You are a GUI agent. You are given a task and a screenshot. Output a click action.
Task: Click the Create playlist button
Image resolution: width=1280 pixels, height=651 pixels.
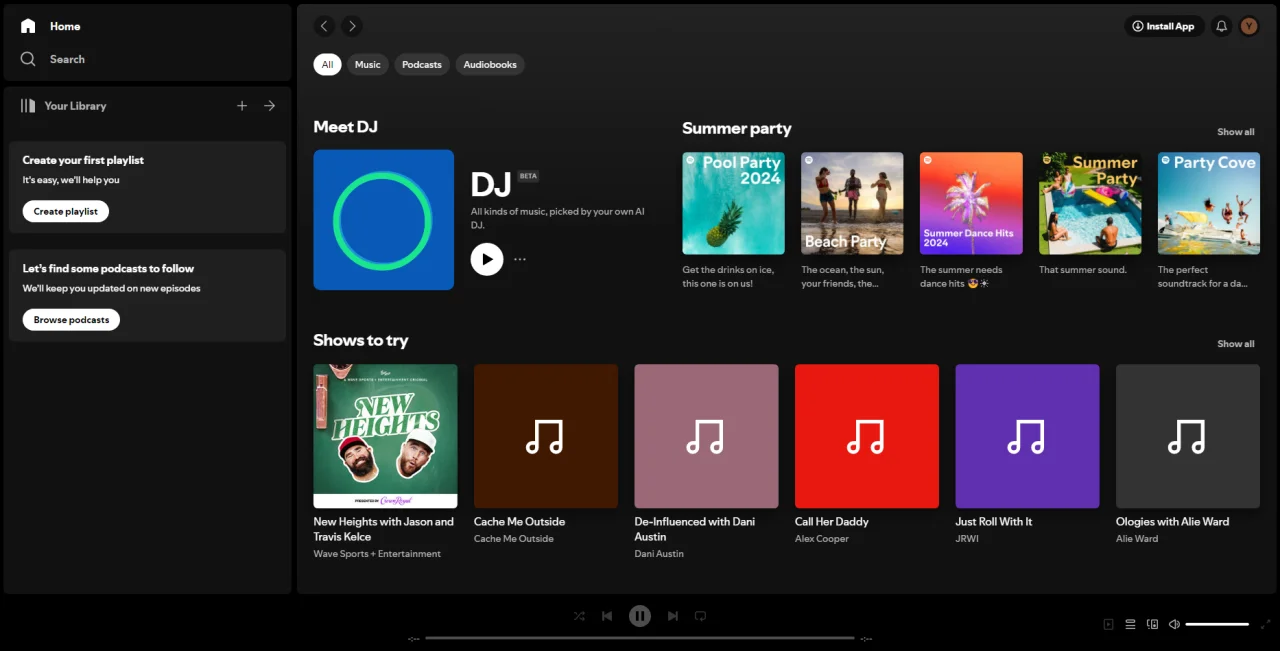point(66,211)
